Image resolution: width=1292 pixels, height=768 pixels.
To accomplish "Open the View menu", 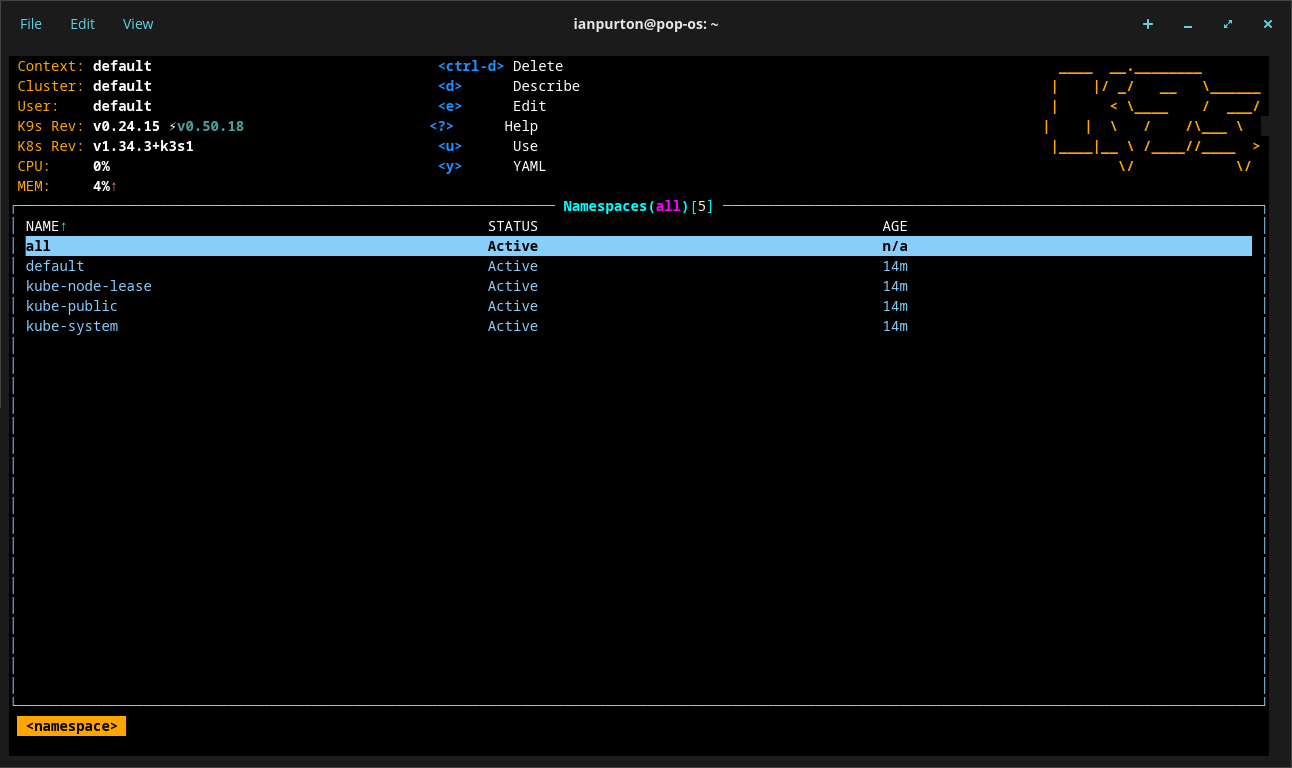I will tap(138, 24).
